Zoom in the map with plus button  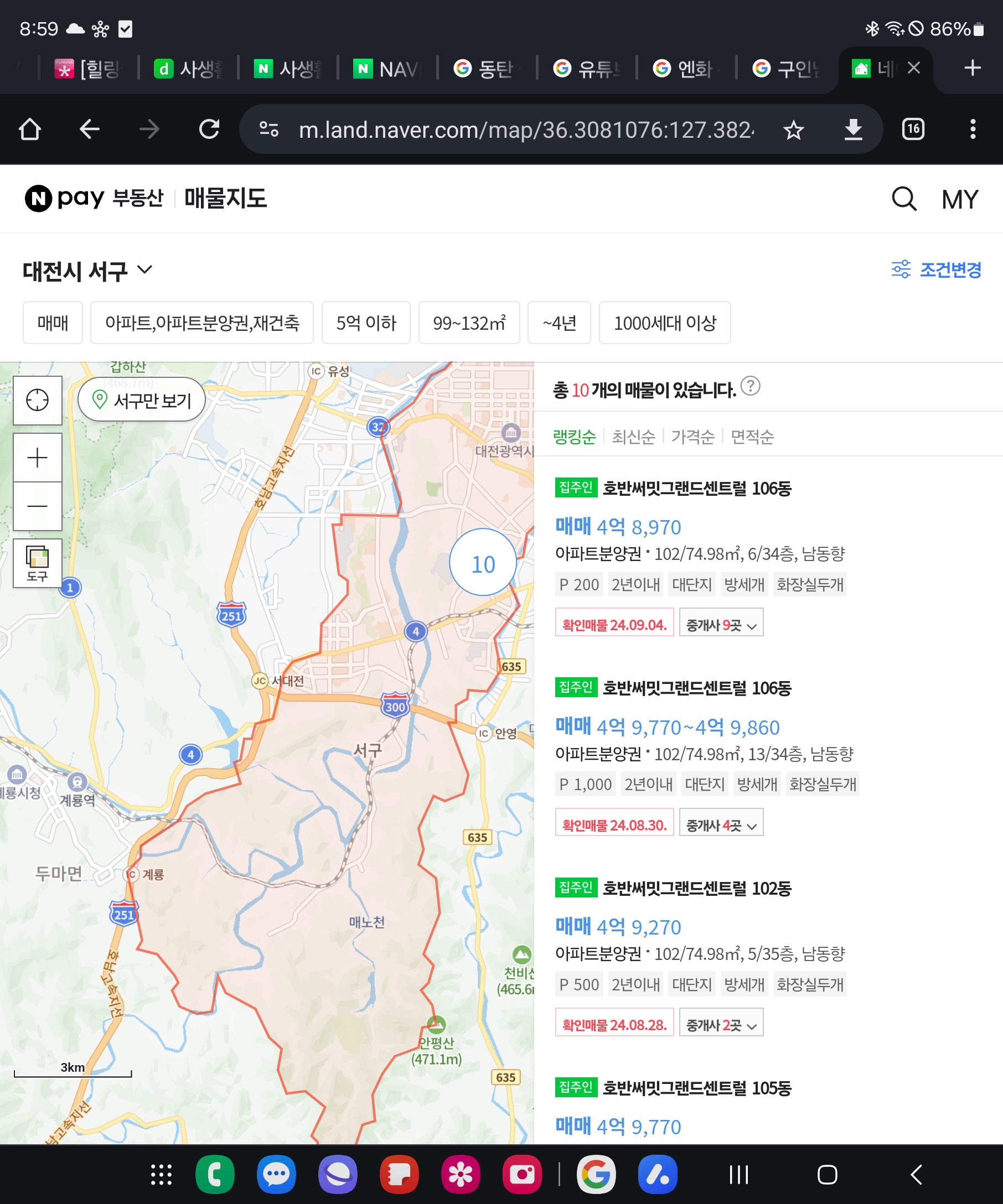(37, 458)
